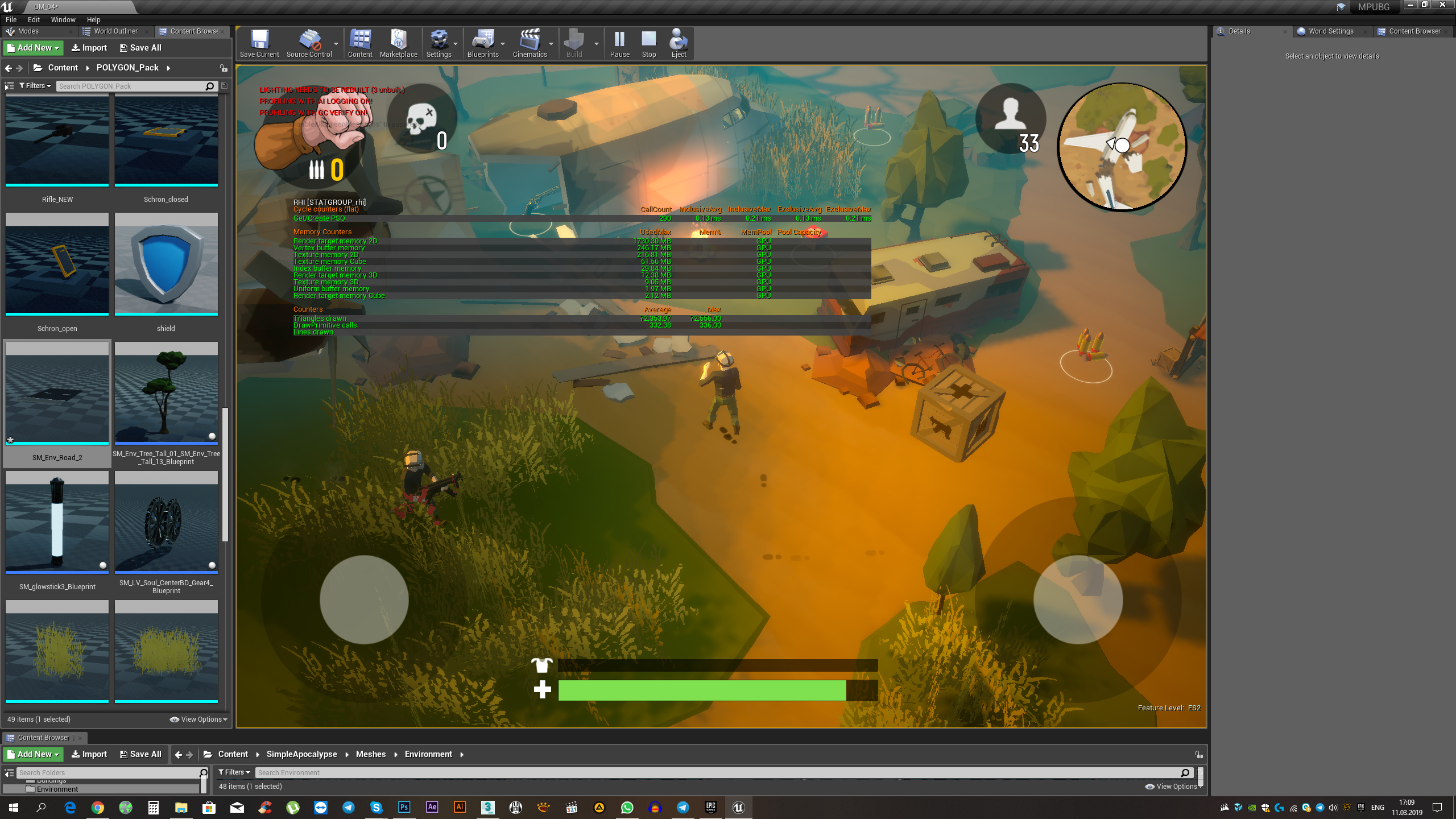Stop the play session
Screen dimensions: 1456x819
649,43
